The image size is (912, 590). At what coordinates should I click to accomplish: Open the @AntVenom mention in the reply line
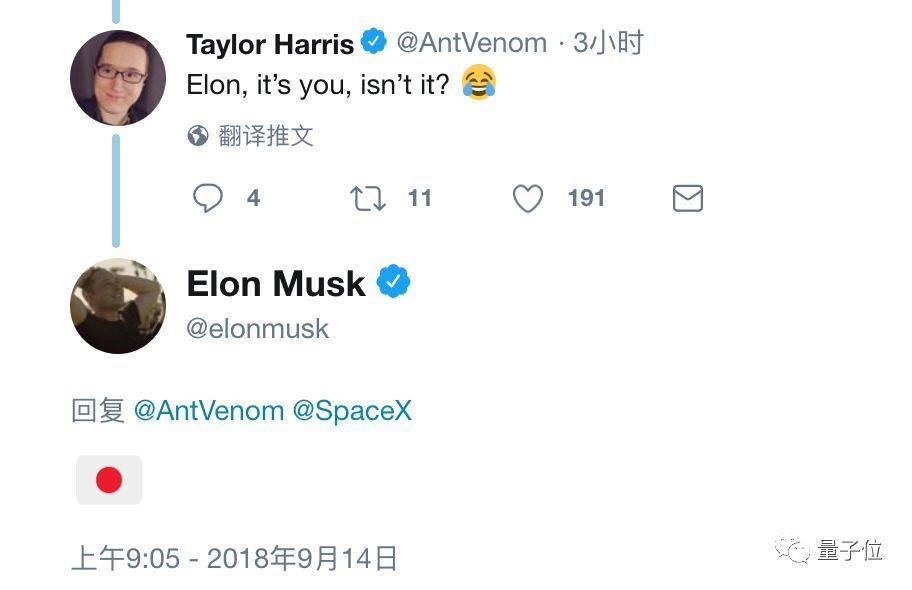tap(209, 411)
